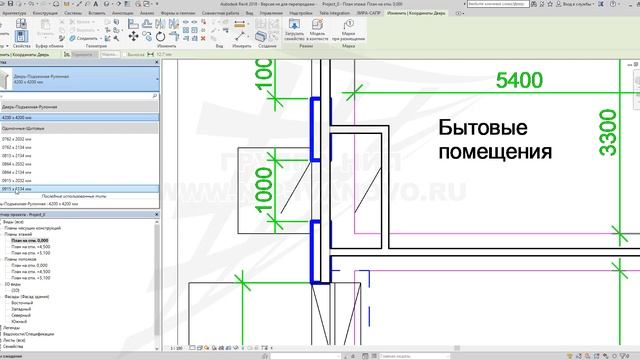Screen dimensions: 640x360
Task: Open the {3D} view in Project Browser
Action: pyautogui.click(x=16, y=290)
